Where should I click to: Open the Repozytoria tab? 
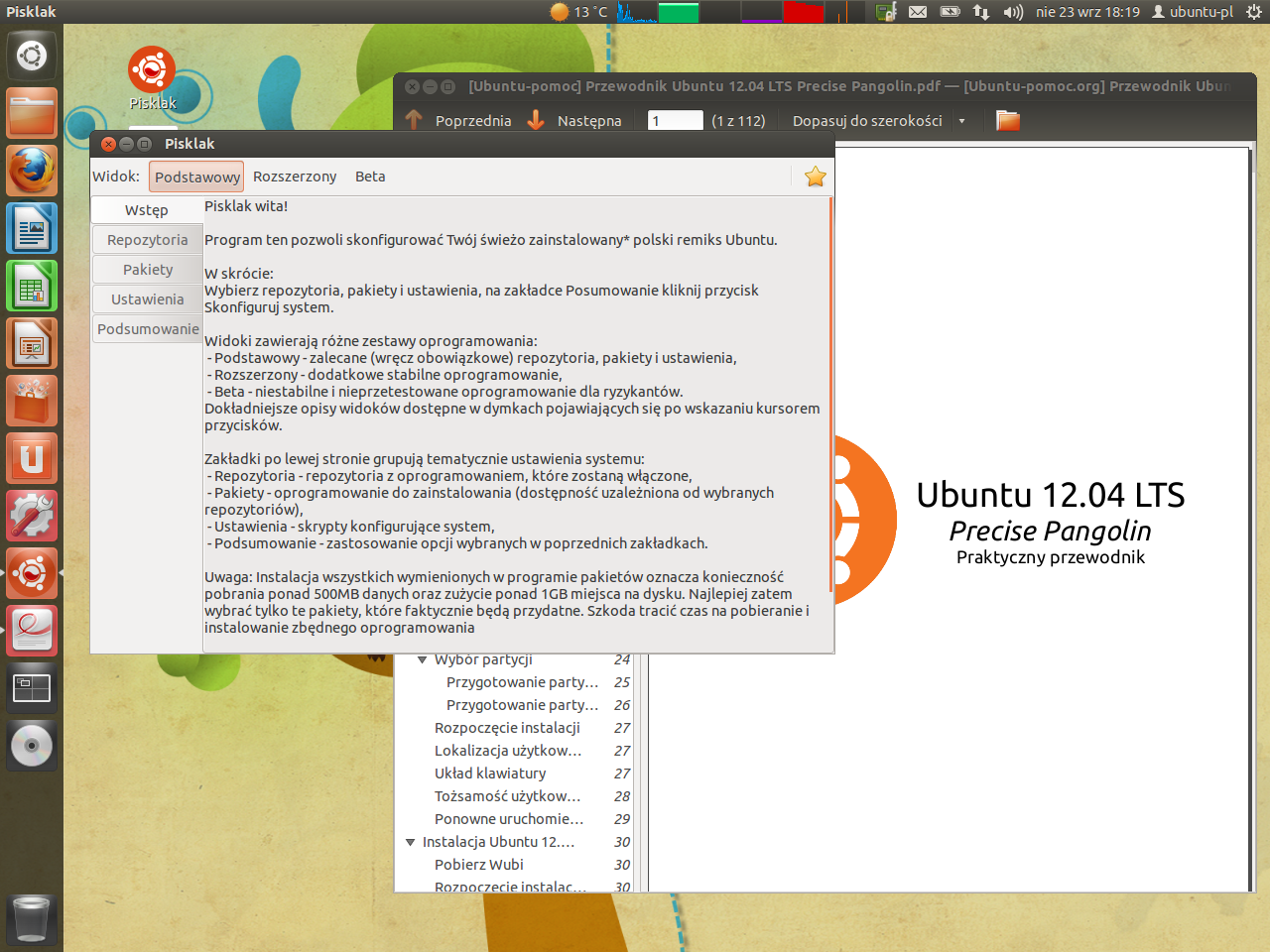[147, 240]
